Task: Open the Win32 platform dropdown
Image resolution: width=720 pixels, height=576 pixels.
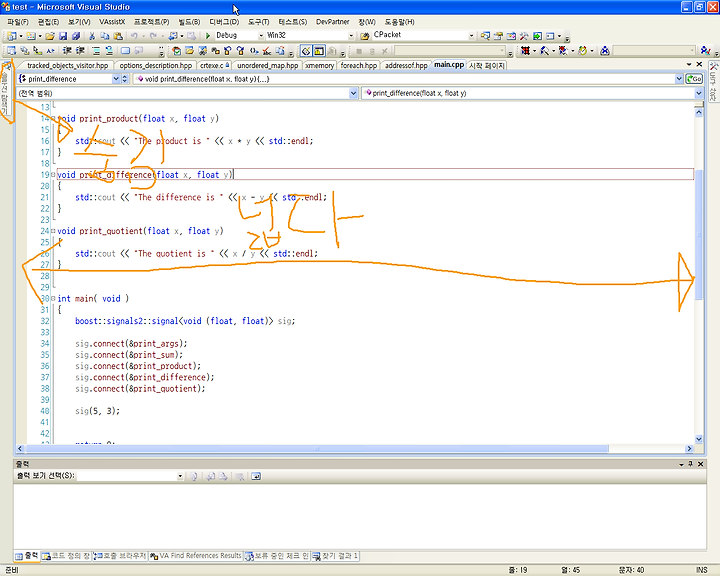Action: (x=351, y=36)
